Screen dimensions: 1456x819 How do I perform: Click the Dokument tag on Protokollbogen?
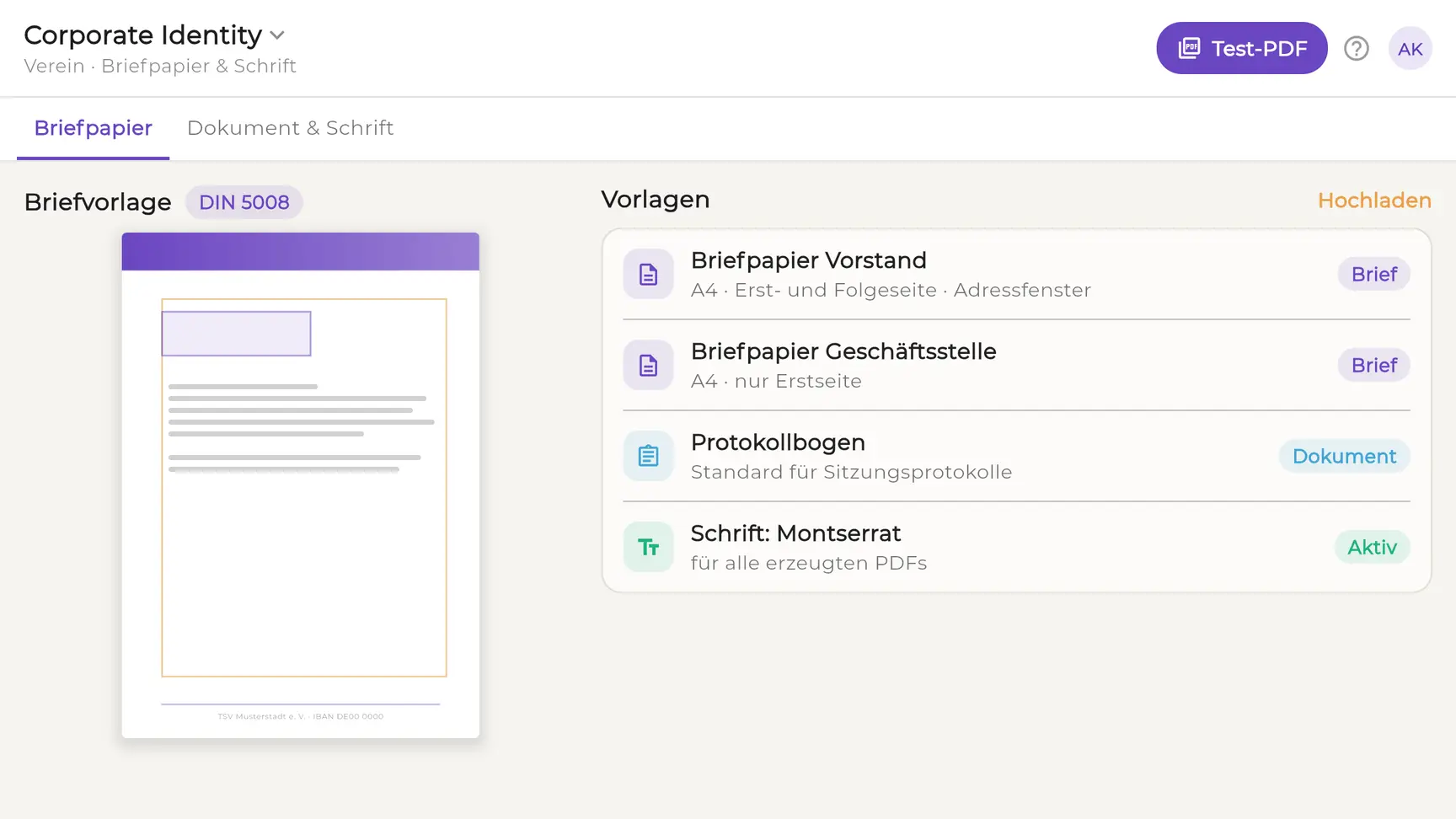(x=1344, y=456)
